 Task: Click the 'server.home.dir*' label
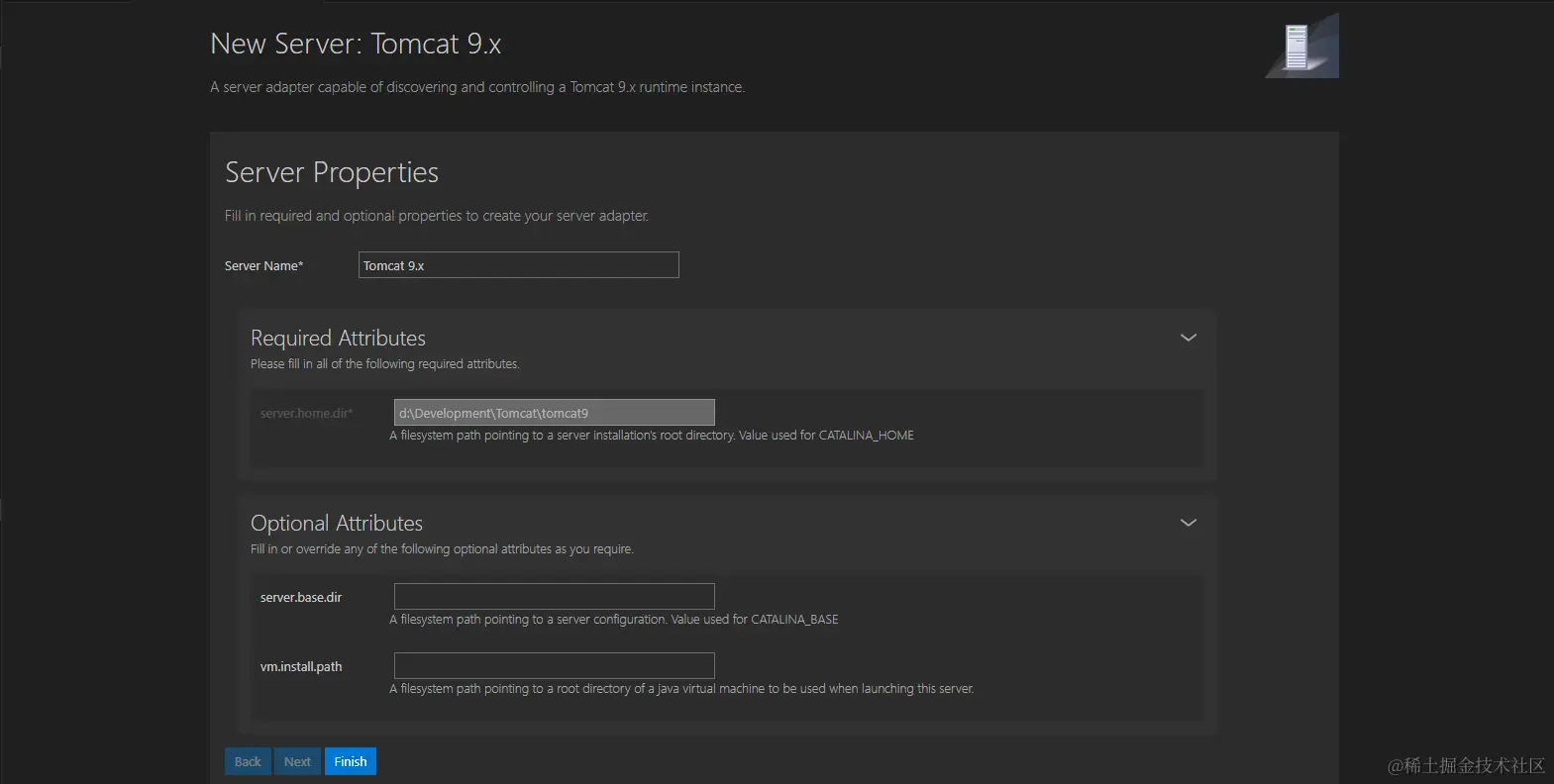click(306, 414)
